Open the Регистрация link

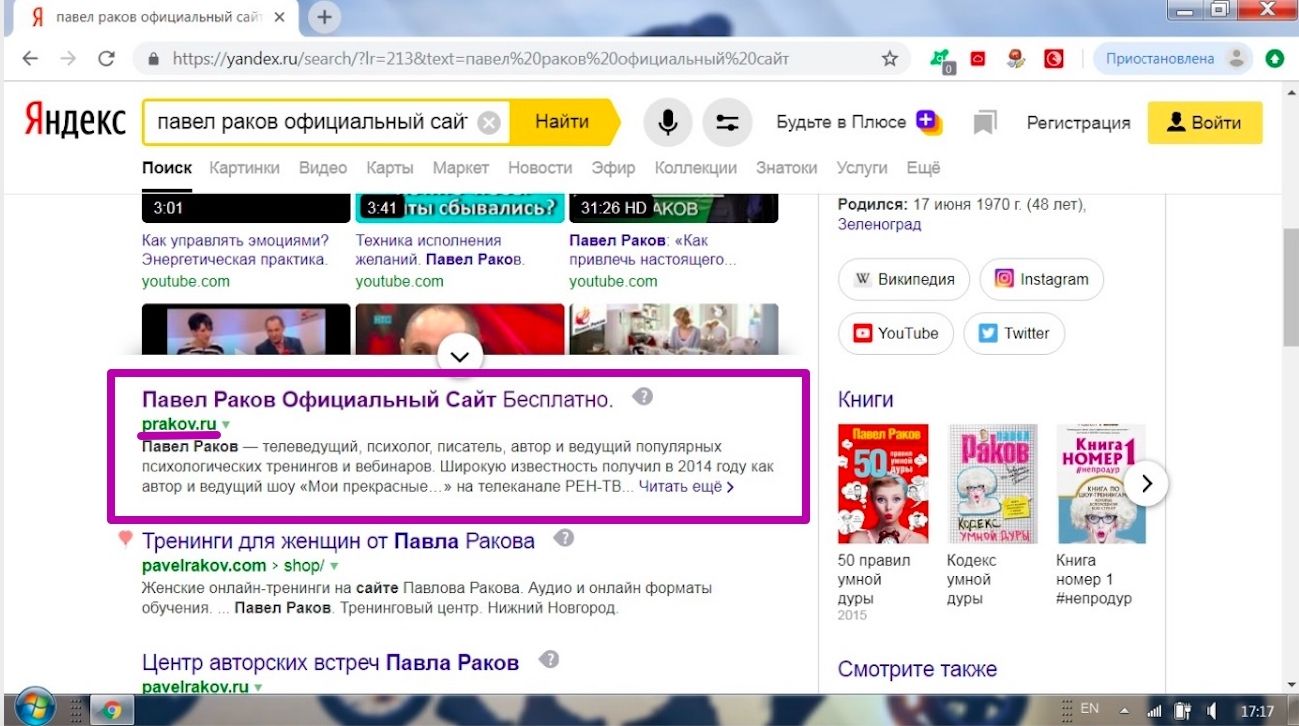pos(1078,123)
